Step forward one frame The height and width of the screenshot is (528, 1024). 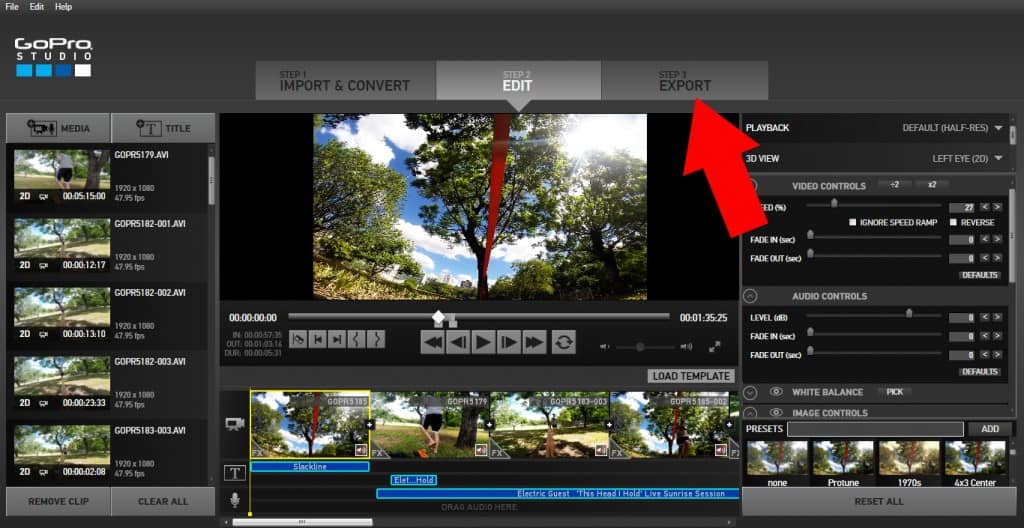tap(509, 342)
